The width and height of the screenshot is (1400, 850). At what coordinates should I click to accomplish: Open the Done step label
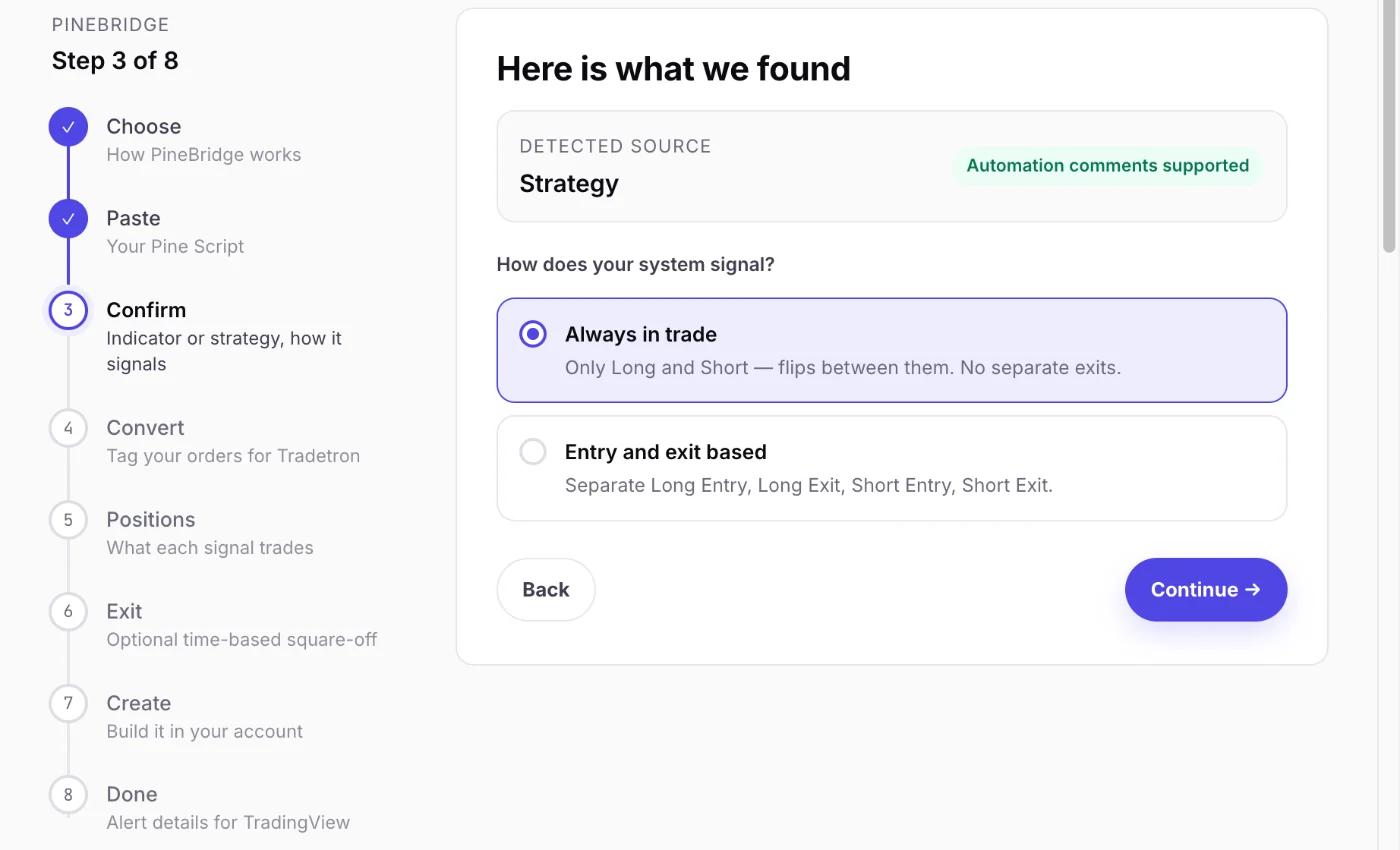[132, 794]
